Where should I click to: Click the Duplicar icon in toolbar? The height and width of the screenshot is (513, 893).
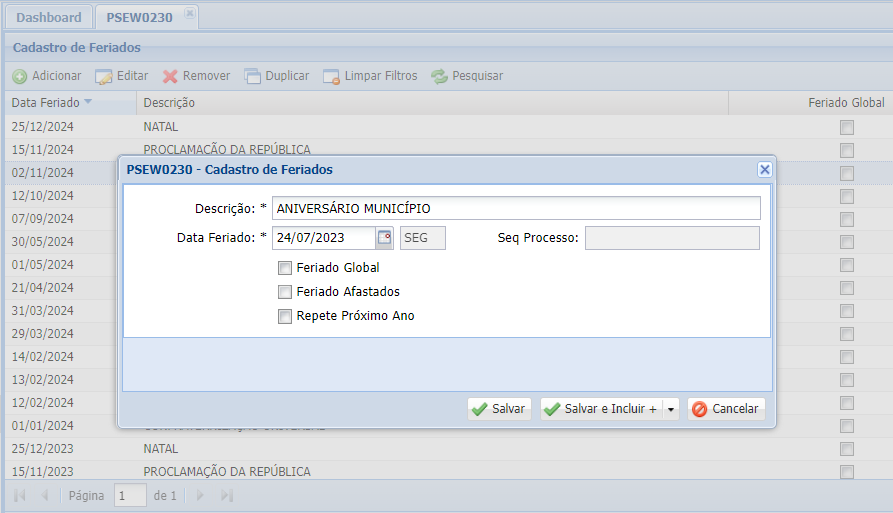click(x=253, y=76)
